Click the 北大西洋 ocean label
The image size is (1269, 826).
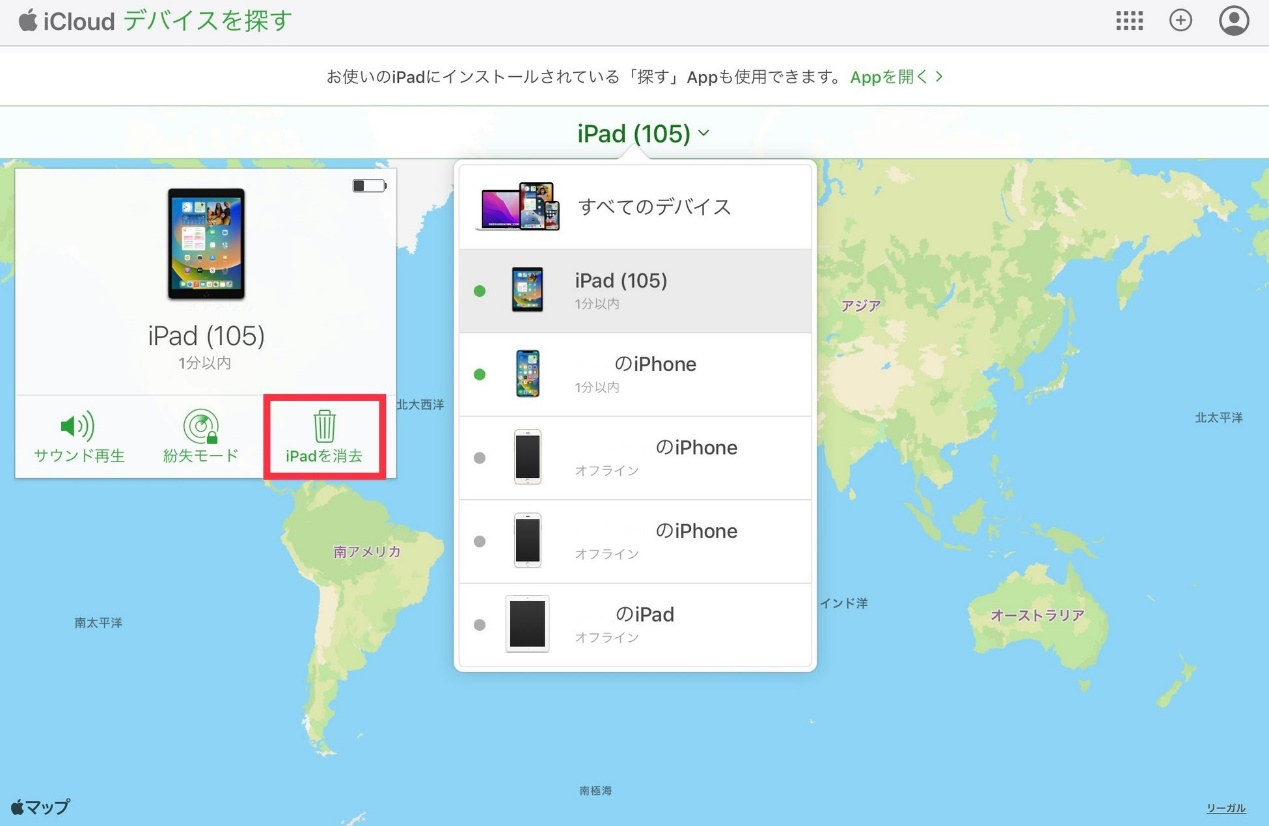pos(419,405)
